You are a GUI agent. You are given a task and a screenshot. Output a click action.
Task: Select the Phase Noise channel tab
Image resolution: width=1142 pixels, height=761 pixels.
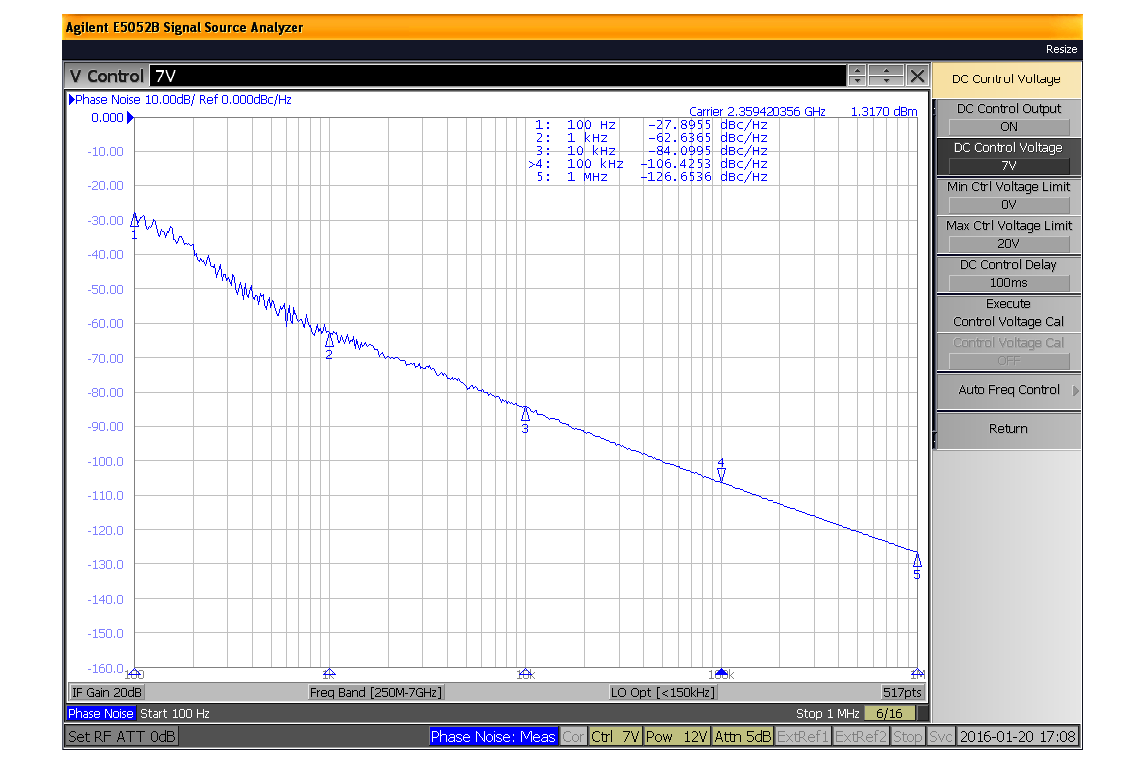point(100,713)
